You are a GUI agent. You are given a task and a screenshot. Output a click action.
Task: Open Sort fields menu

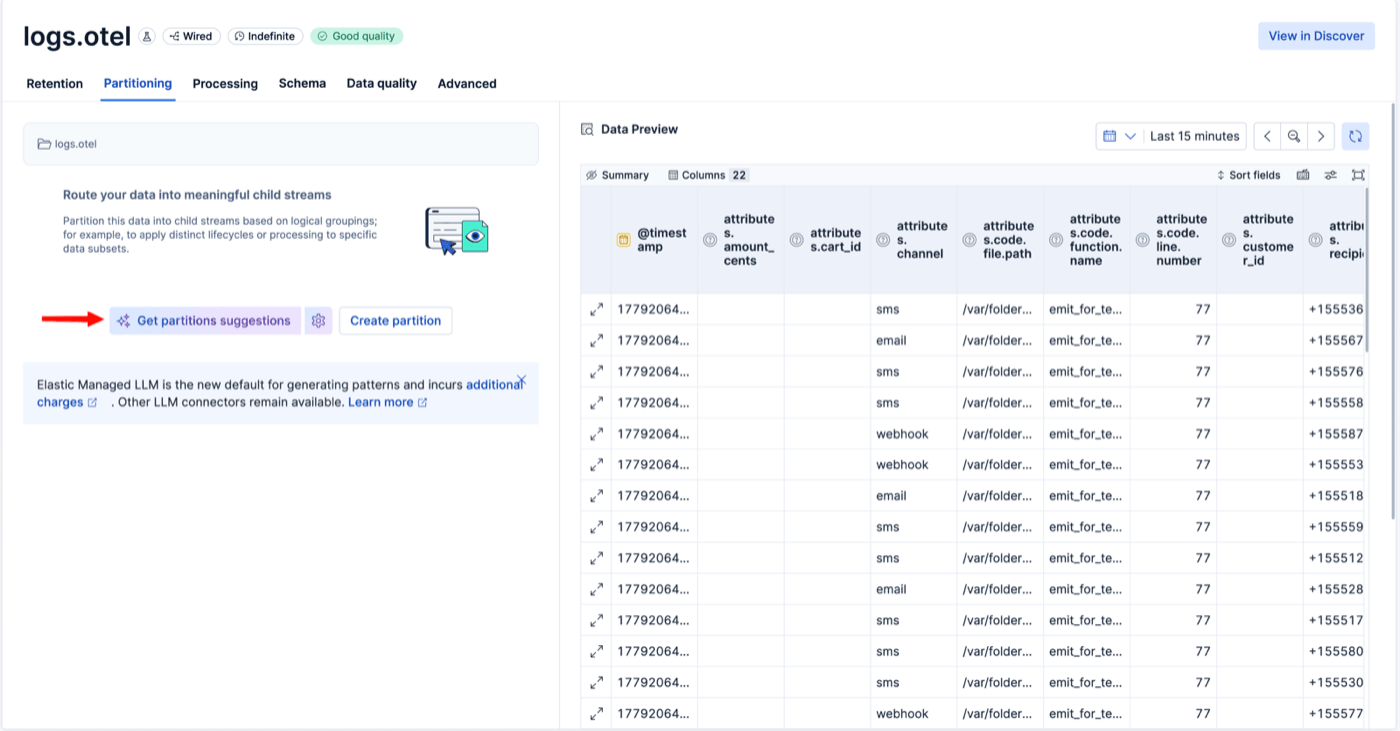(1248, 175)
